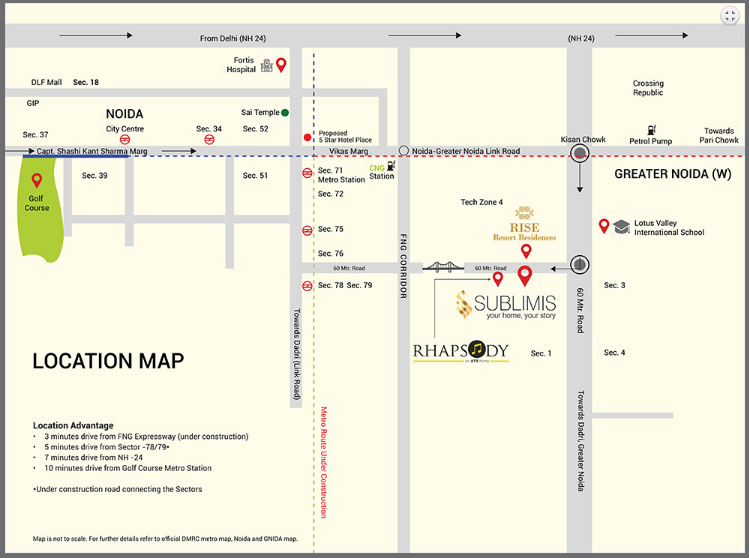
Task: Click the red 'Metro Route Under Construction' label
Action: tap(323, 462)
